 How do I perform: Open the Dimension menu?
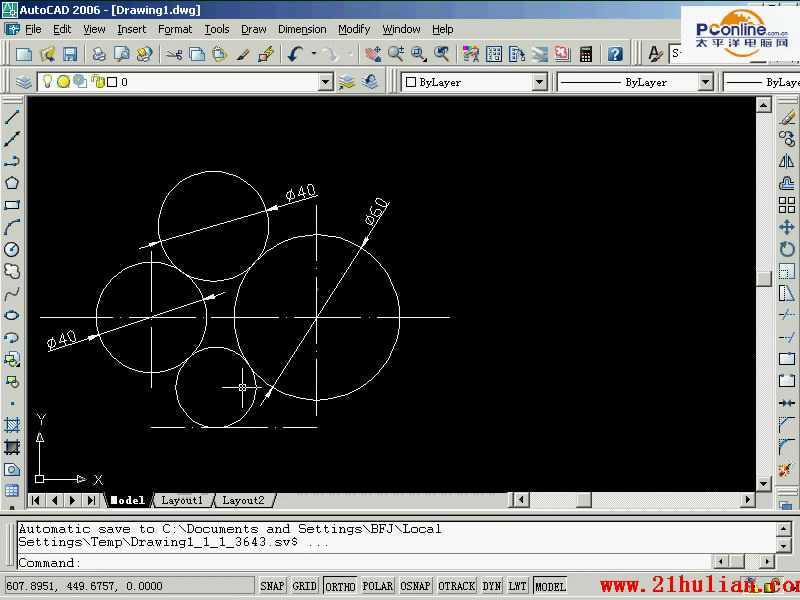(302, 29)
